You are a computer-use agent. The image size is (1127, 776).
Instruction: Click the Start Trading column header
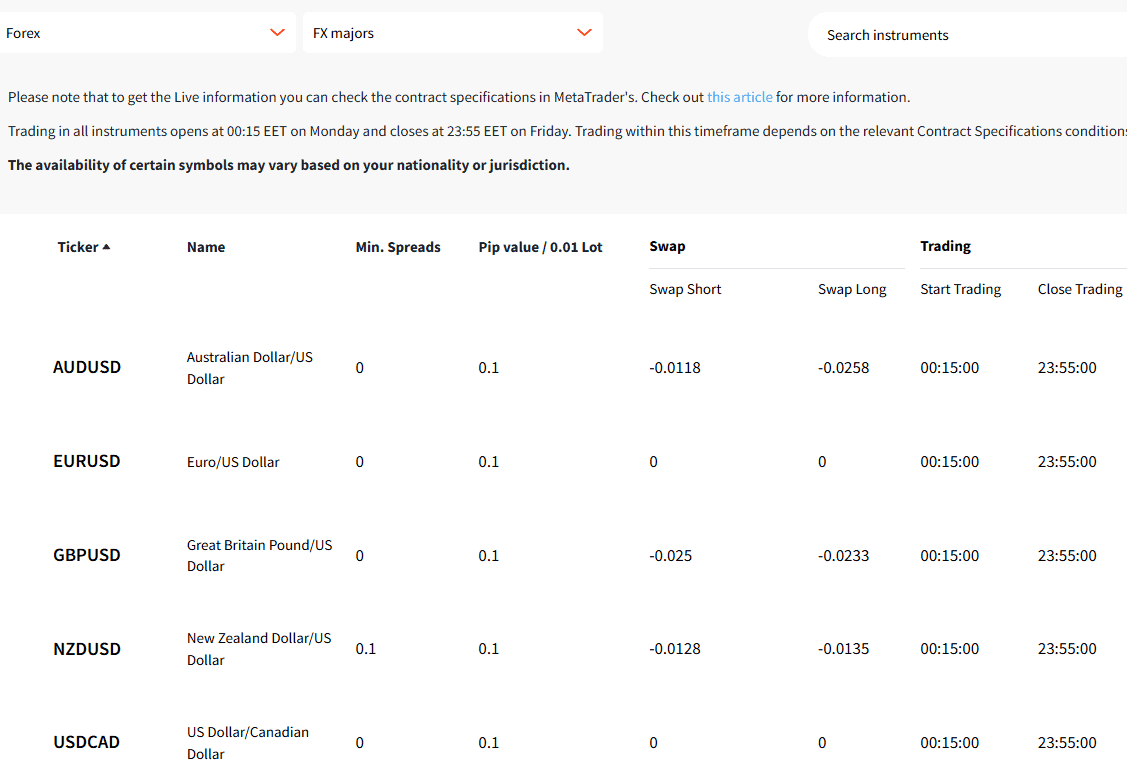(x=960, y=289)
